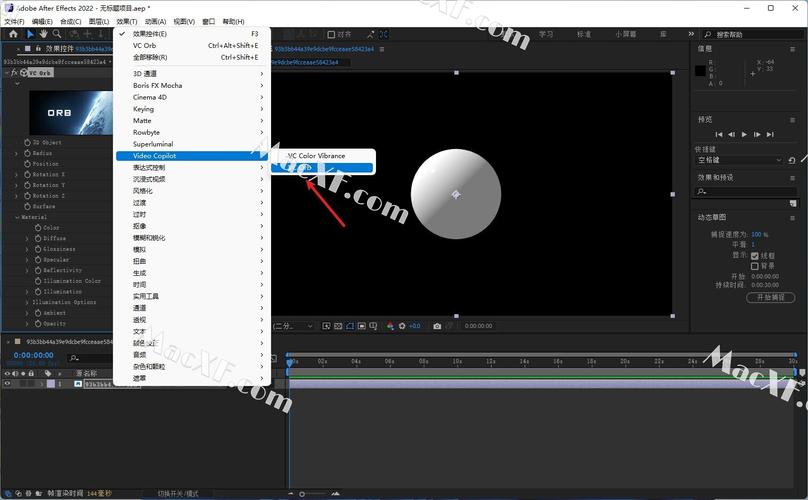The image size is (808, 500).
Task: Hide layer 1 with eye toggle
Action: tap(7, 384)
